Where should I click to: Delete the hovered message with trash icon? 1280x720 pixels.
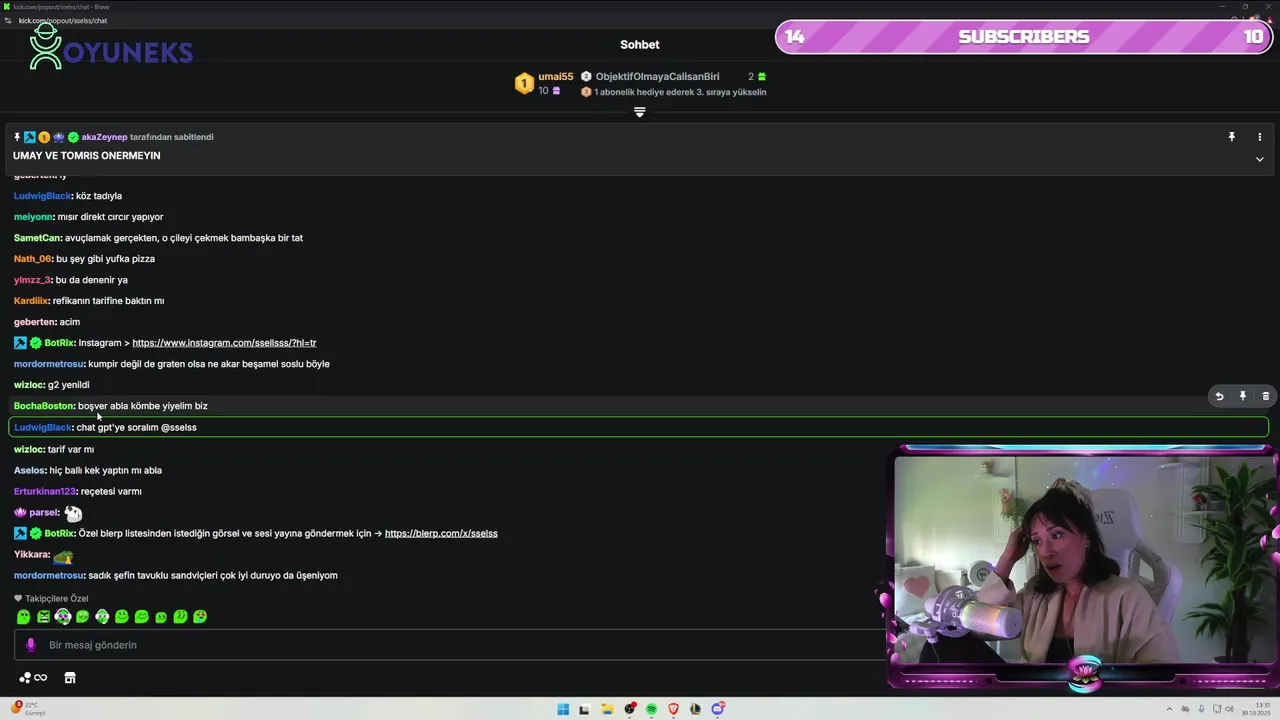[1265, 396]
